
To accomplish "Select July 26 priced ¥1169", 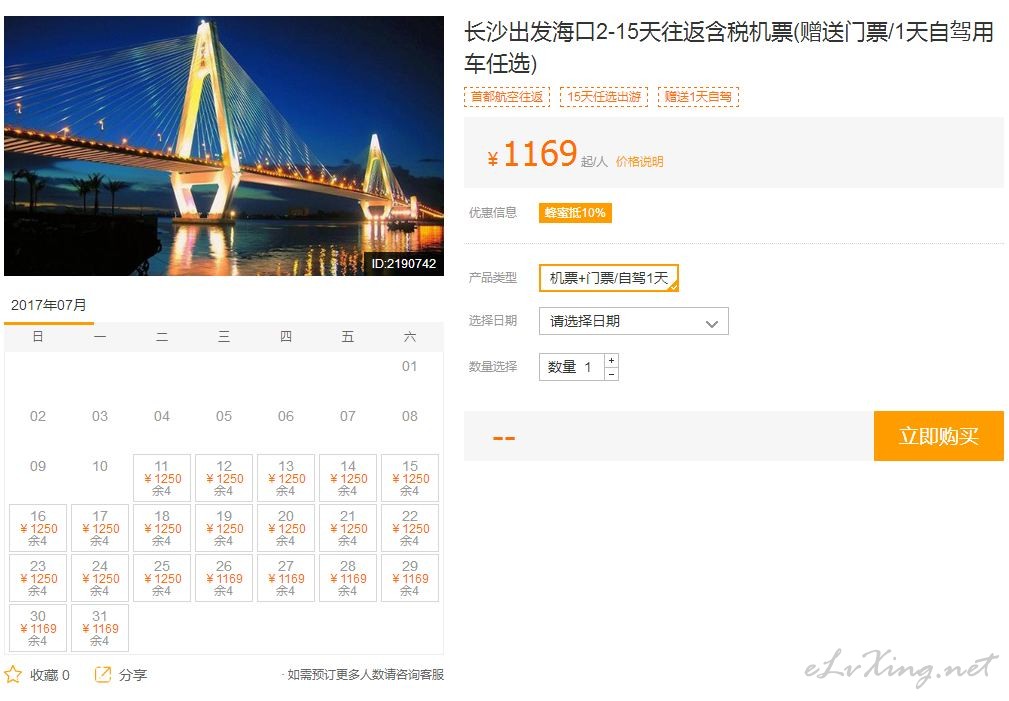I will (224, 578).
